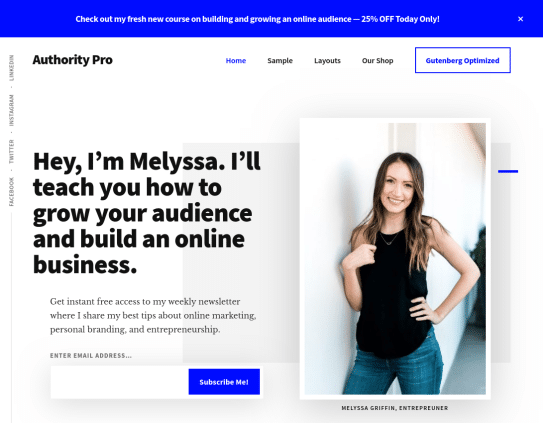Open the Facebook social link
This screenshot has width=543, height=423.
click(x=11, y=192)
